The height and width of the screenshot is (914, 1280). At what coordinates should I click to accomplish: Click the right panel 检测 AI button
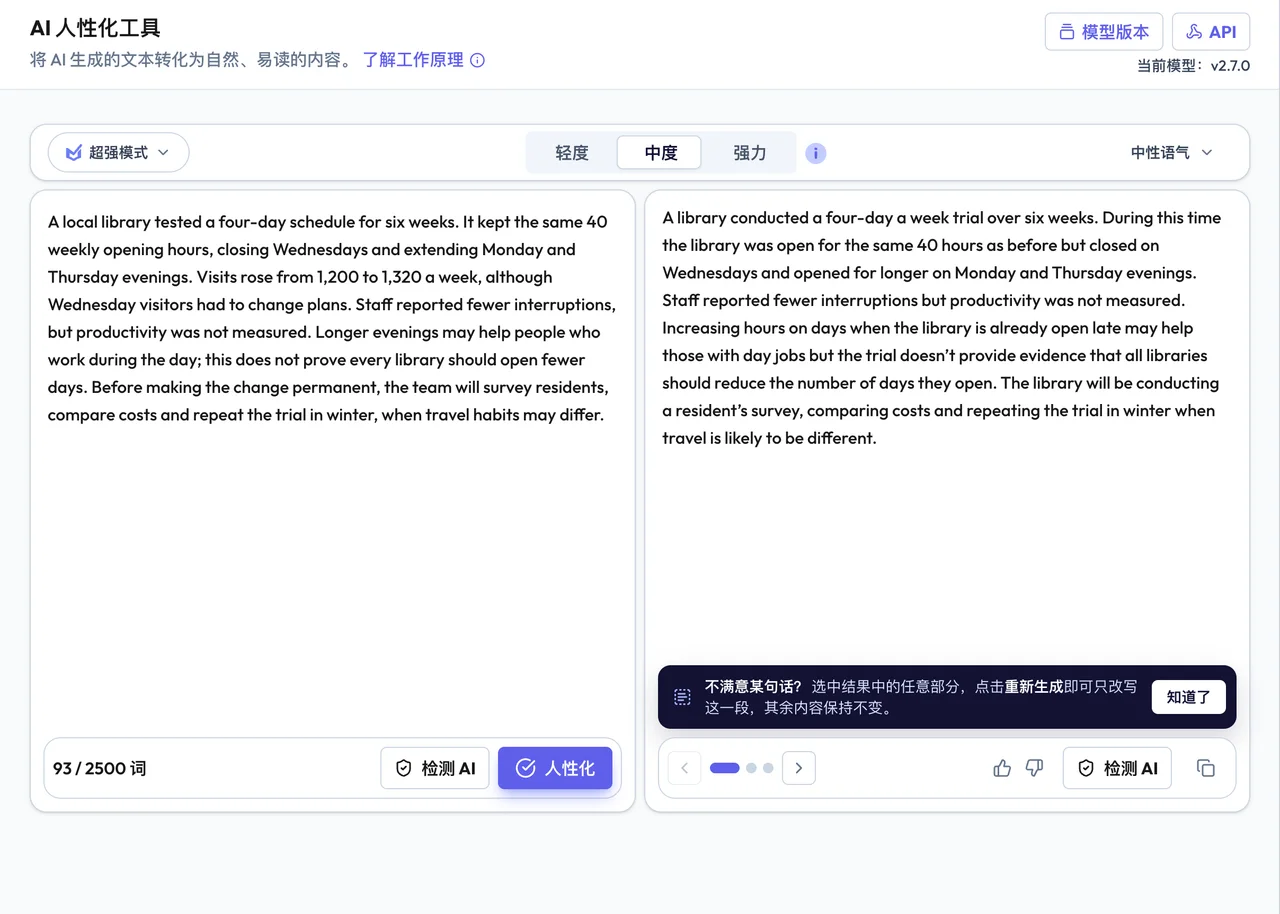click(x=1117, y=768)
